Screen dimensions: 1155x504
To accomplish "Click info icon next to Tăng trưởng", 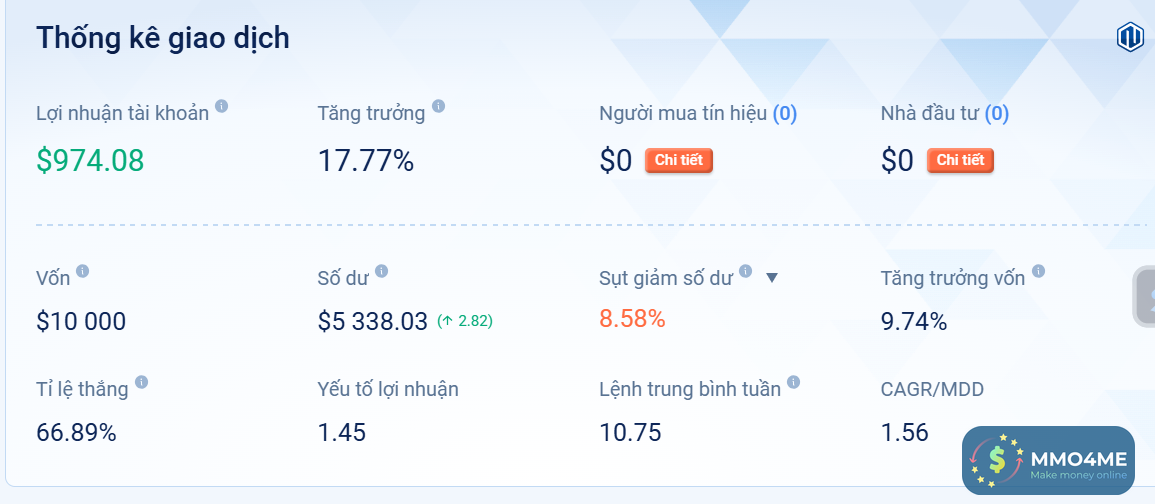I will (438, 106).
